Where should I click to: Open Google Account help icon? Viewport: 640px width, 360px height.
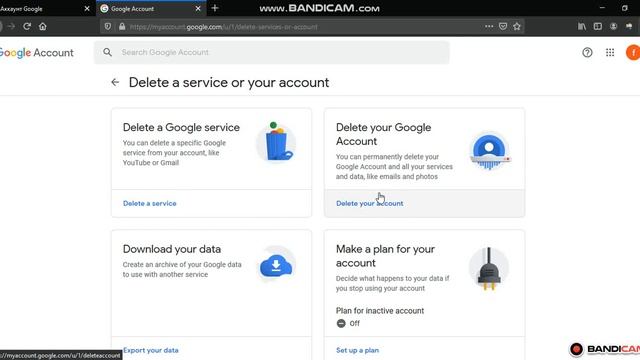[x=587, y=52]
